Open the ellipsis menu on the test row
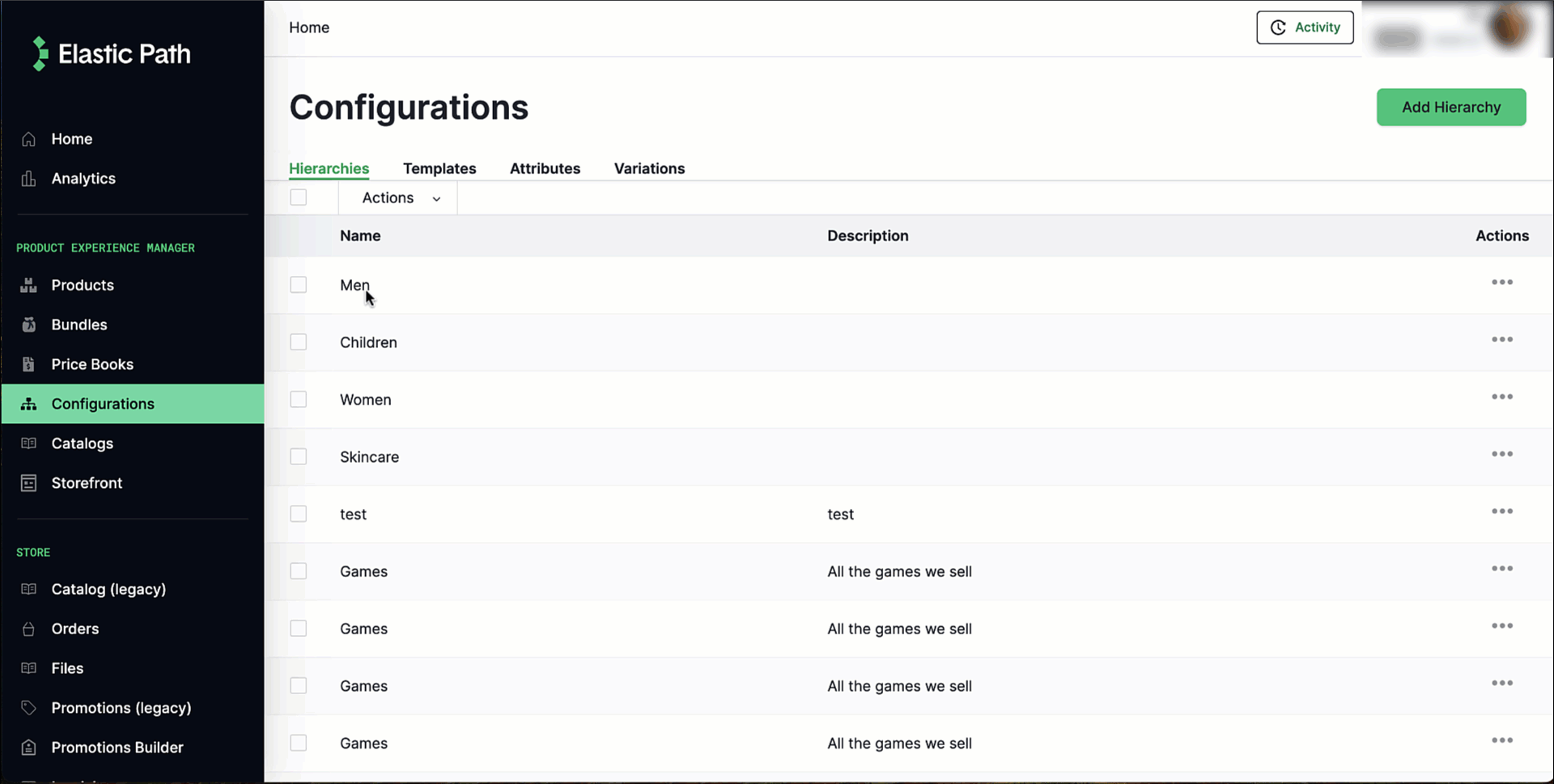Image resolution: width=1554 pixels, height=784 pixels. click(1501, 511)
